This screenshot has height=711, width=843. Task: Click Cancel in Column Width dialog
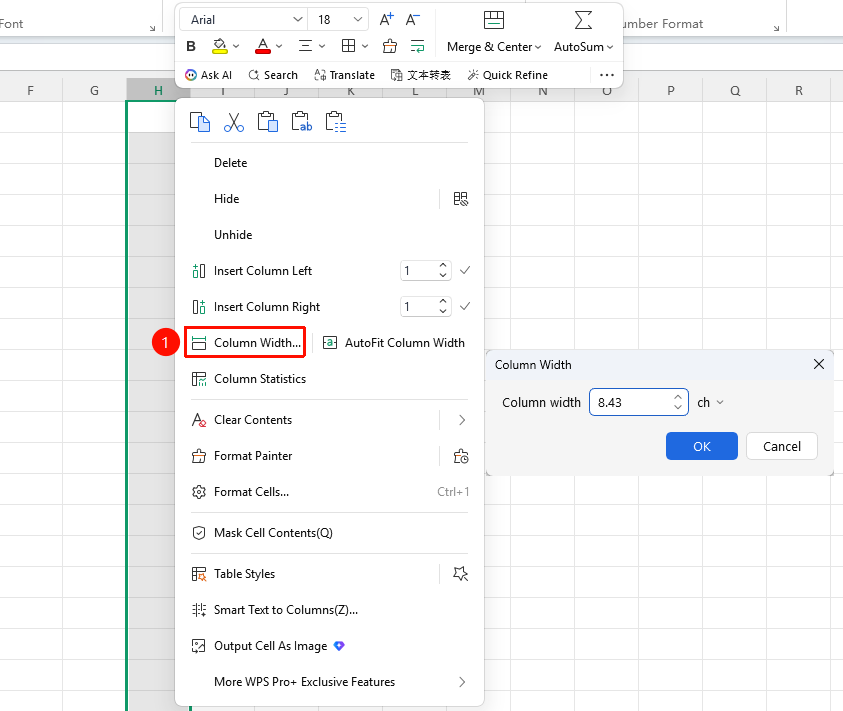pos(782,446)
